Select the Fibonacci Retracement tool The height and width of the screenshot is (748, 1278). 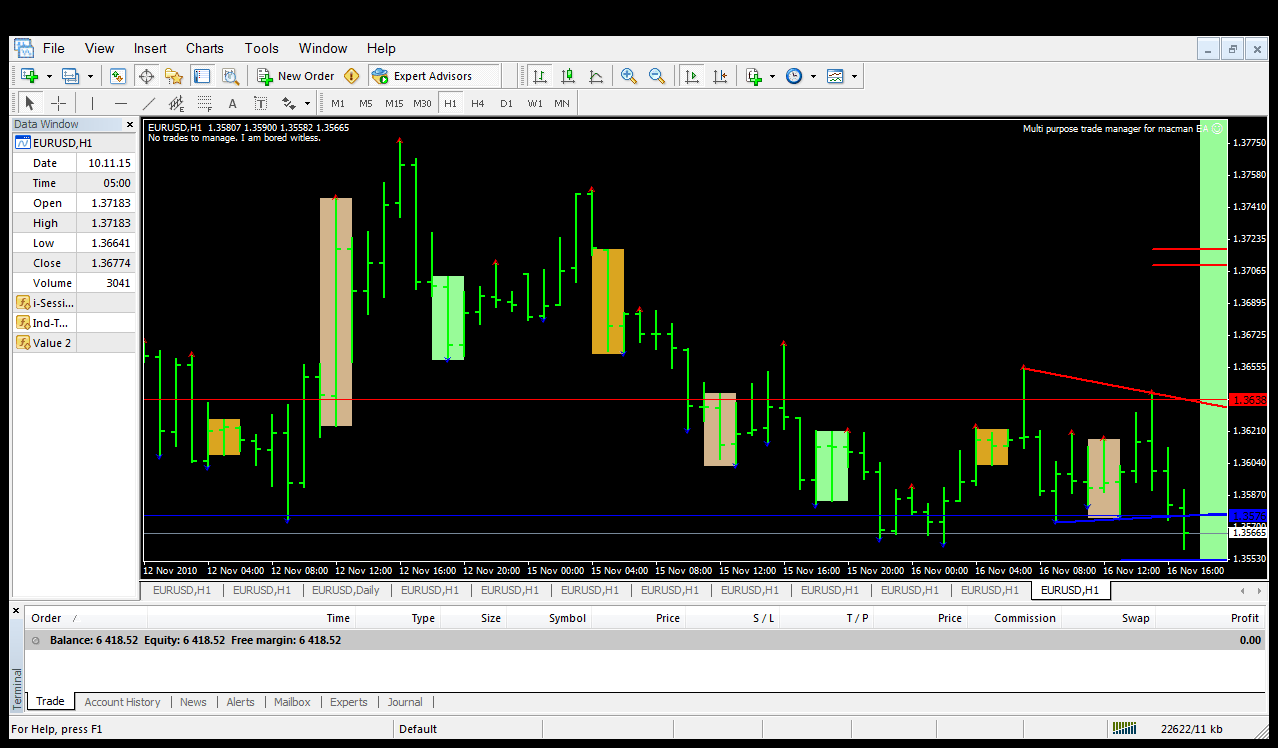(204, 103)
